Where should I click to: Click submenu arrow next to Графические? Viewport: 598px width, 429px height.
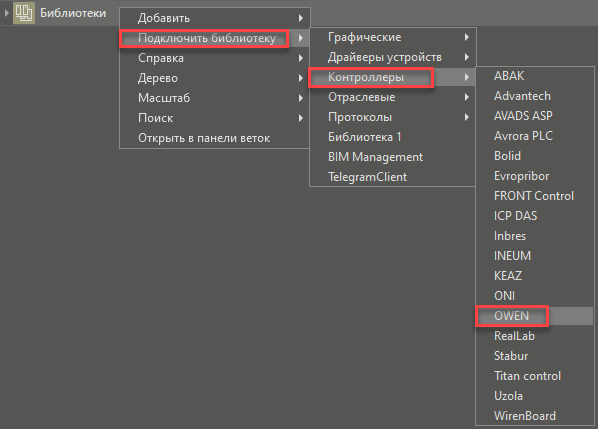click(x=466, y=37)
